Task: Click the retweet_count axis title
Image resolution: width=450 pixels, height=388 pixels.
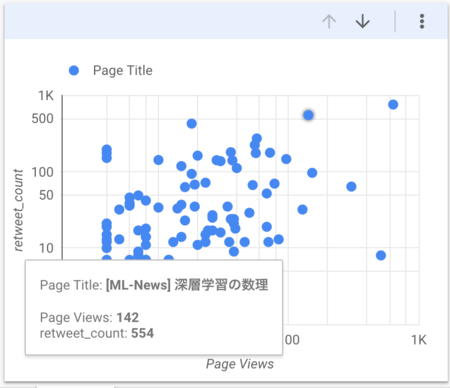Action: tap(18, 210)
